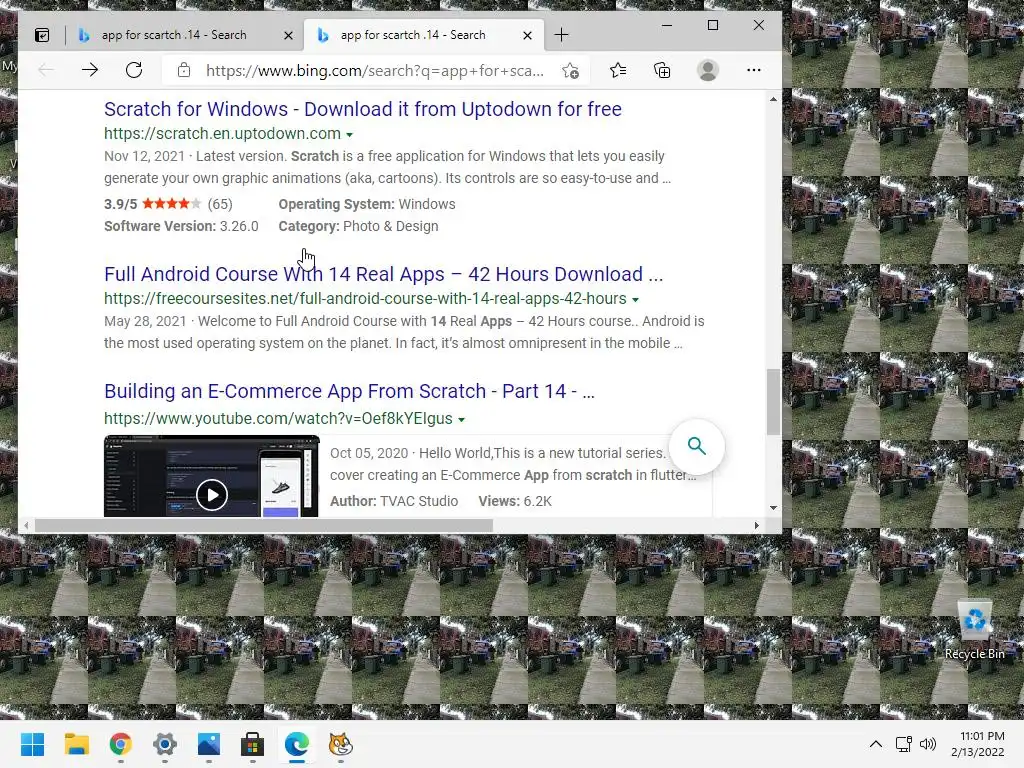Close the first 'app for scartch .14' tab
Screen dimensions: 1024x768
[x=288, y=35]
